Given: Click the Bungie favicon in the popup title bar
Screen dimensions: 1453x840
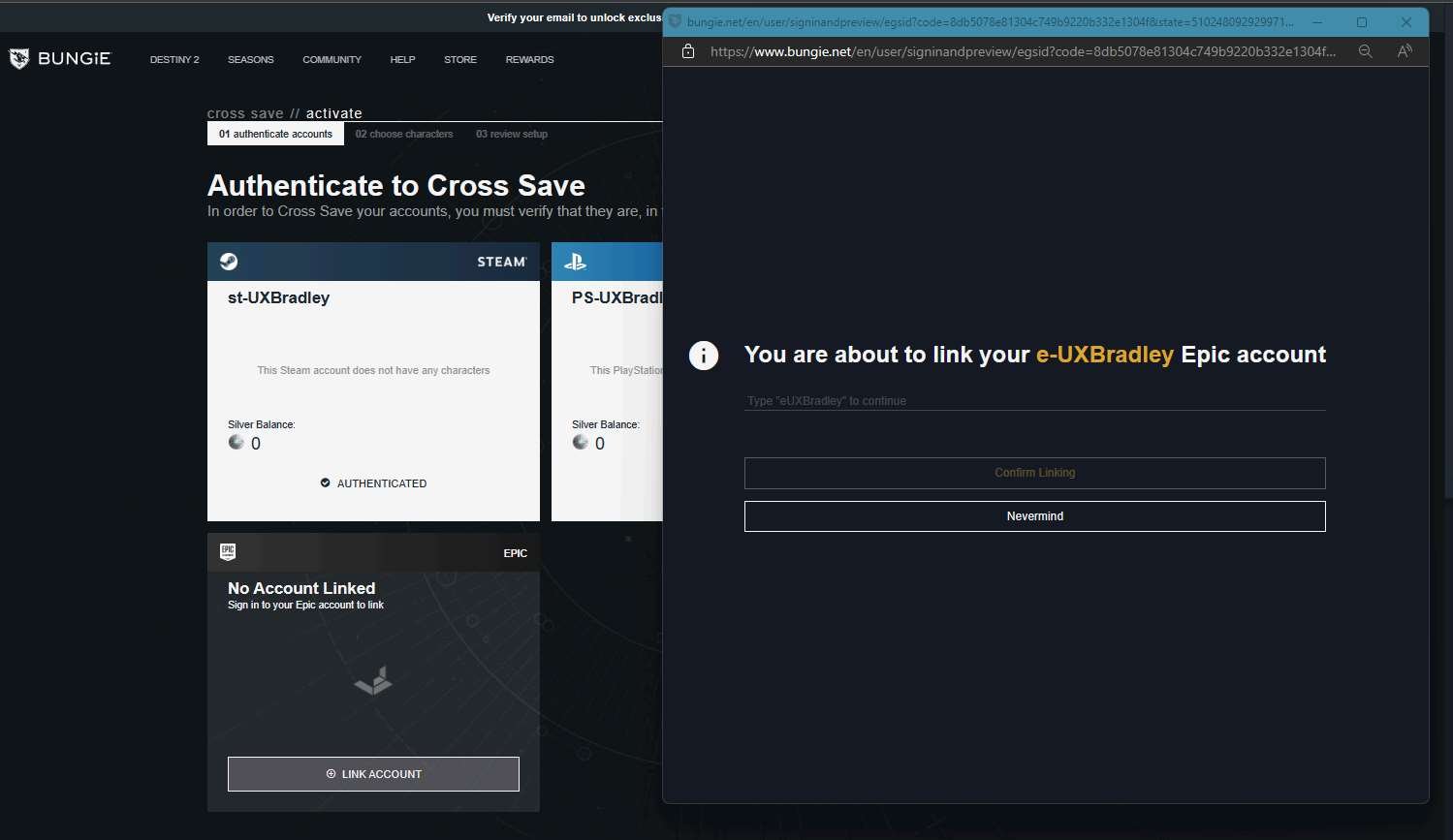Looking at the screenshot, I should [x=676, y=21].
